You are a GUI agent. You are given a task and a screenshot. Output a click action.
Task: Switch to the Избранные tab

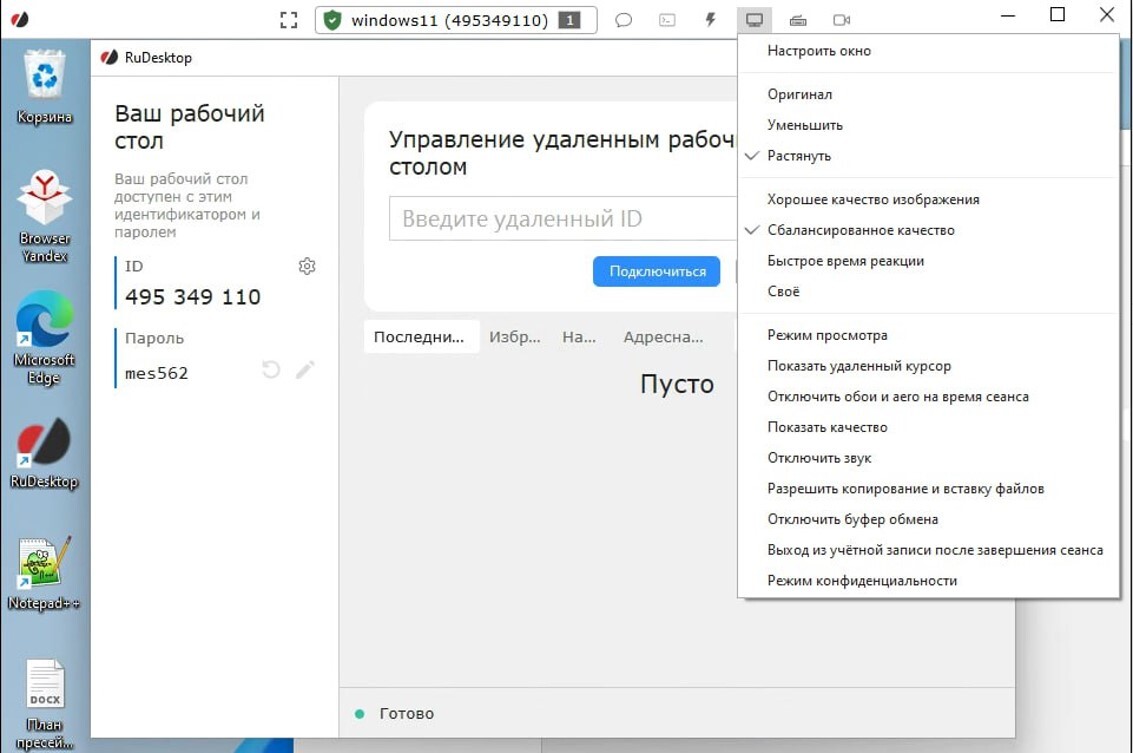514,337
